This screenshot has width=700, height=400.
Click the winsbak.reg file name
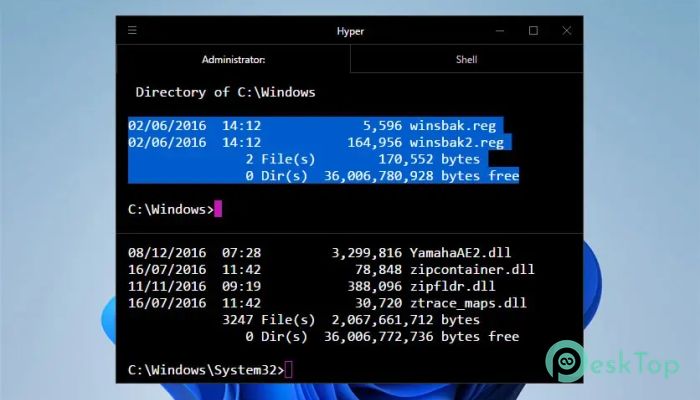point(453,126)
